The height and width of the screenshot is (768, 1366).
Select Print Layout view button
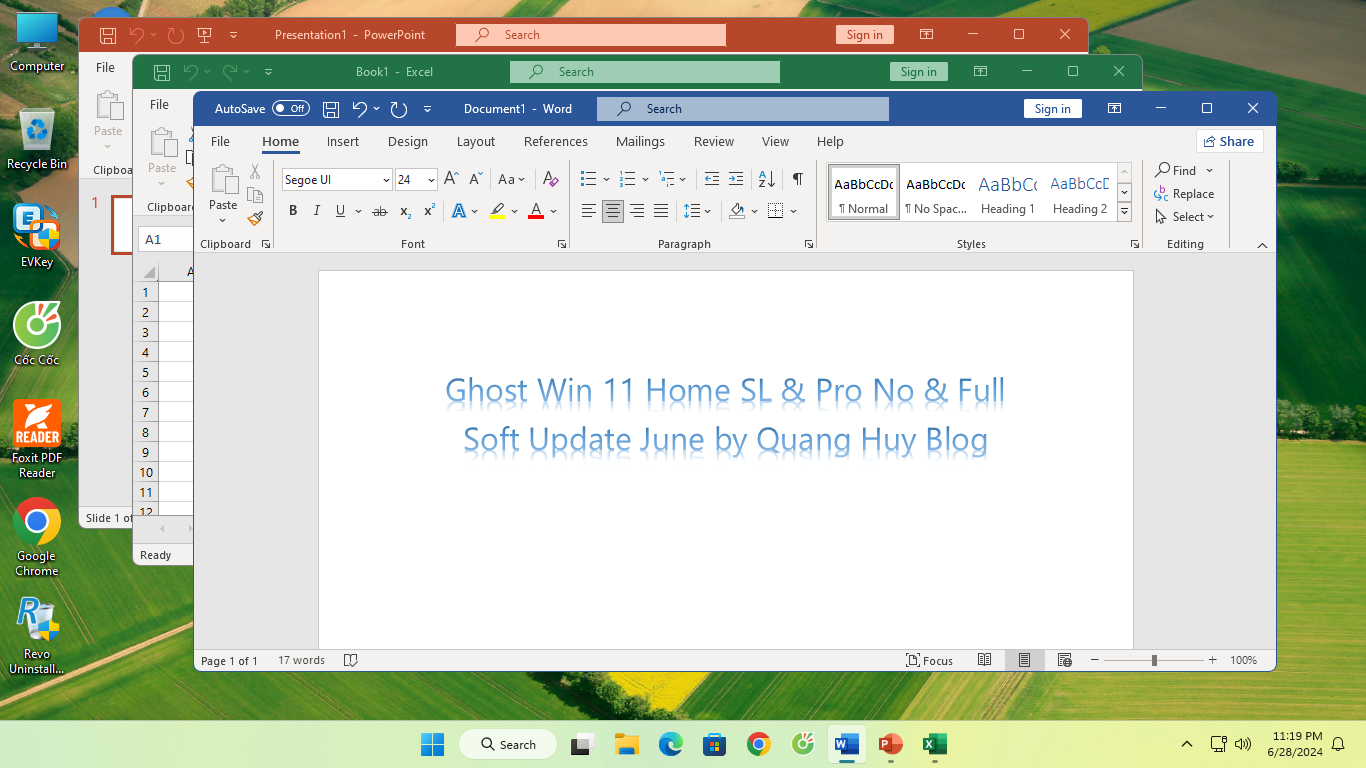[1025, 660]
